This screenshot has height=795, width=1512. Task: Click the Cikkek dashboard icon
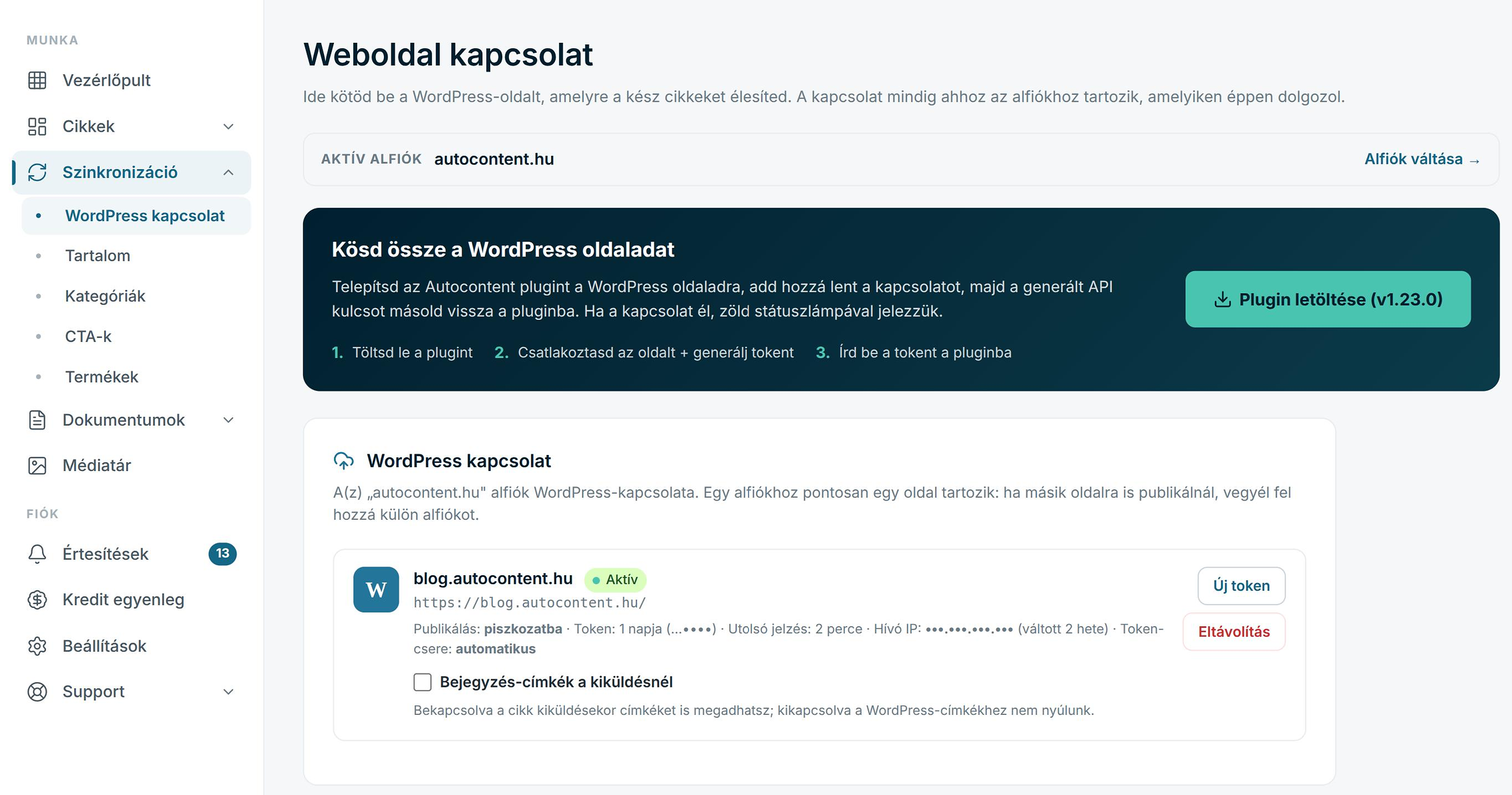[x=37, y=126]
